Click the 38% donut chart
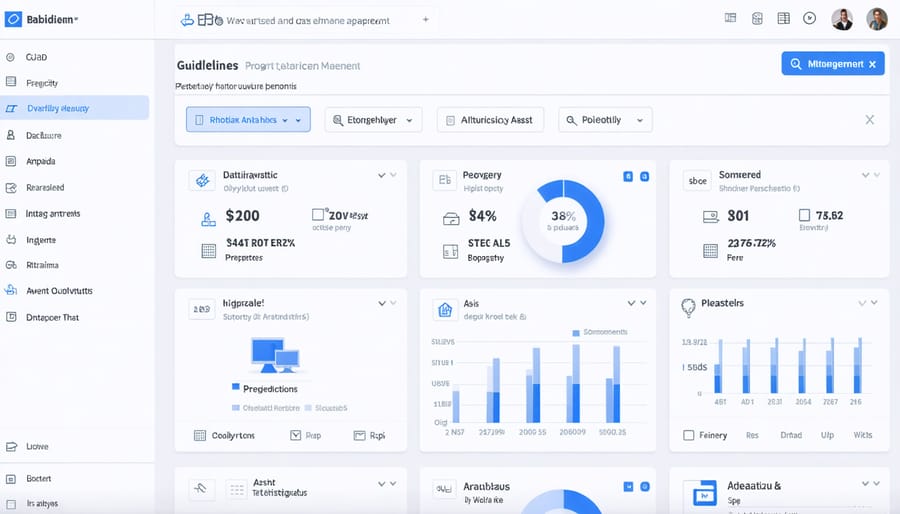The image size is (900, 514). click(563, 221)
